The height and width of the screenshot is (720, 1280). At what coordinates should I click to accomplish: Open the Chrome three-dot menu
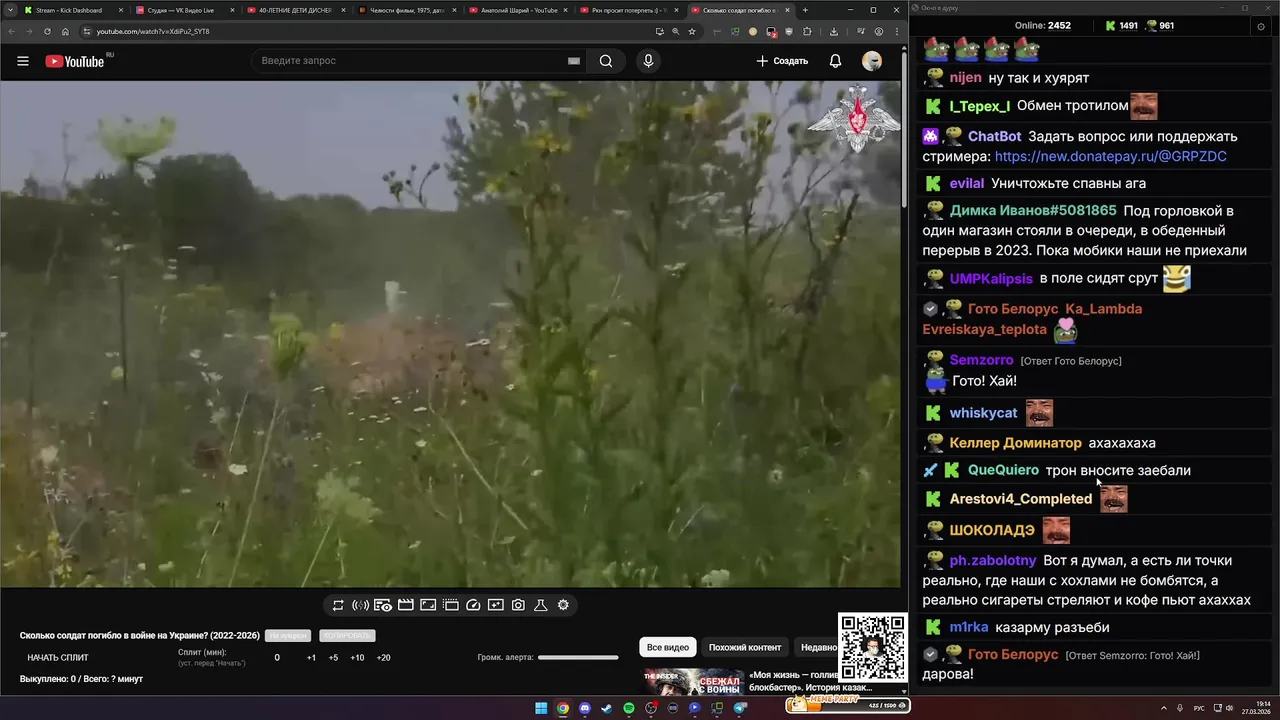(897, 31)
